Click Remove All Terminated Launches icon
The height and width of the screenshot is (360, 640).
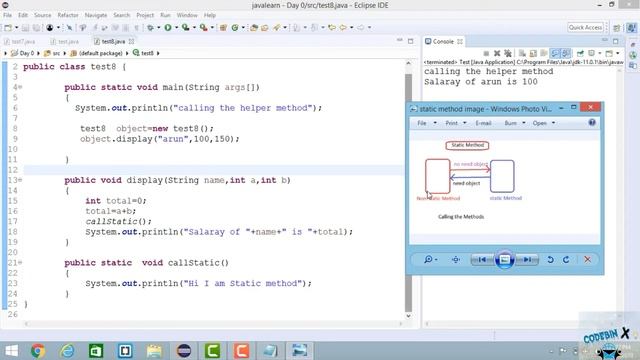point(508,53)
